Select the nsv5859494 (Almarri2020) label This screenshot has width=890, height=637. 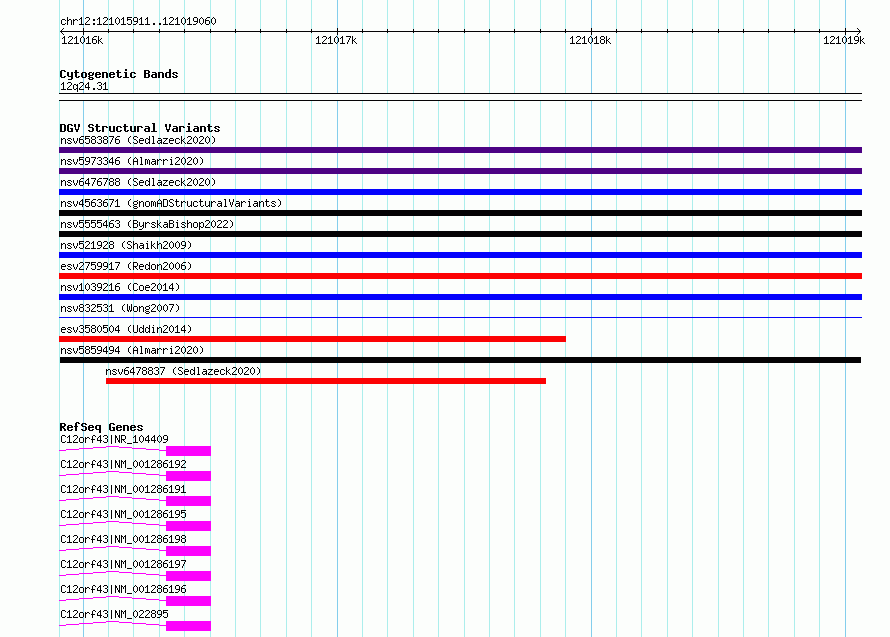(x=132, y=350)
